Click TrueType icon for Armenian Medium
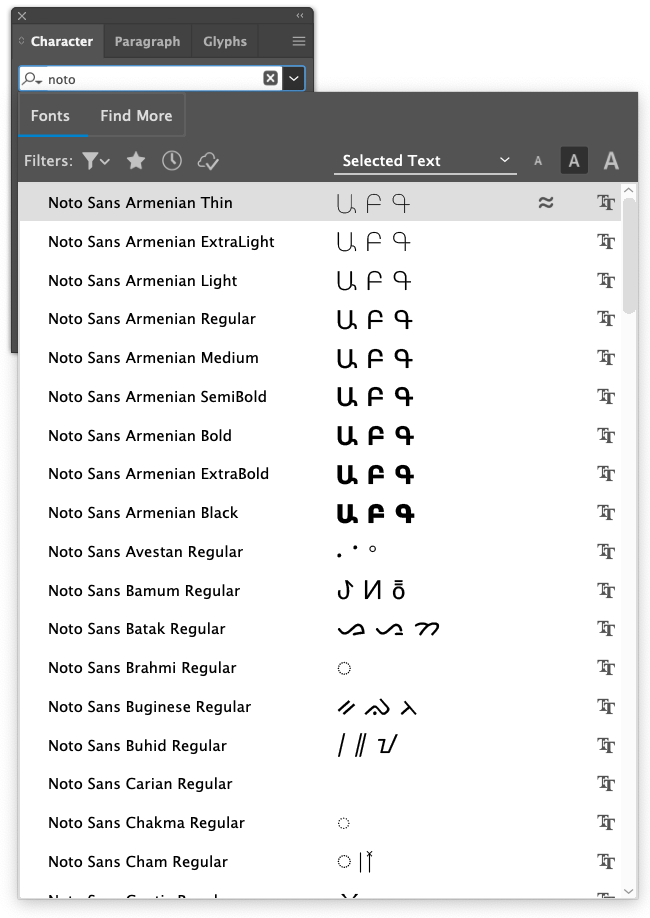The image size is (650, 918). (605, 357)
